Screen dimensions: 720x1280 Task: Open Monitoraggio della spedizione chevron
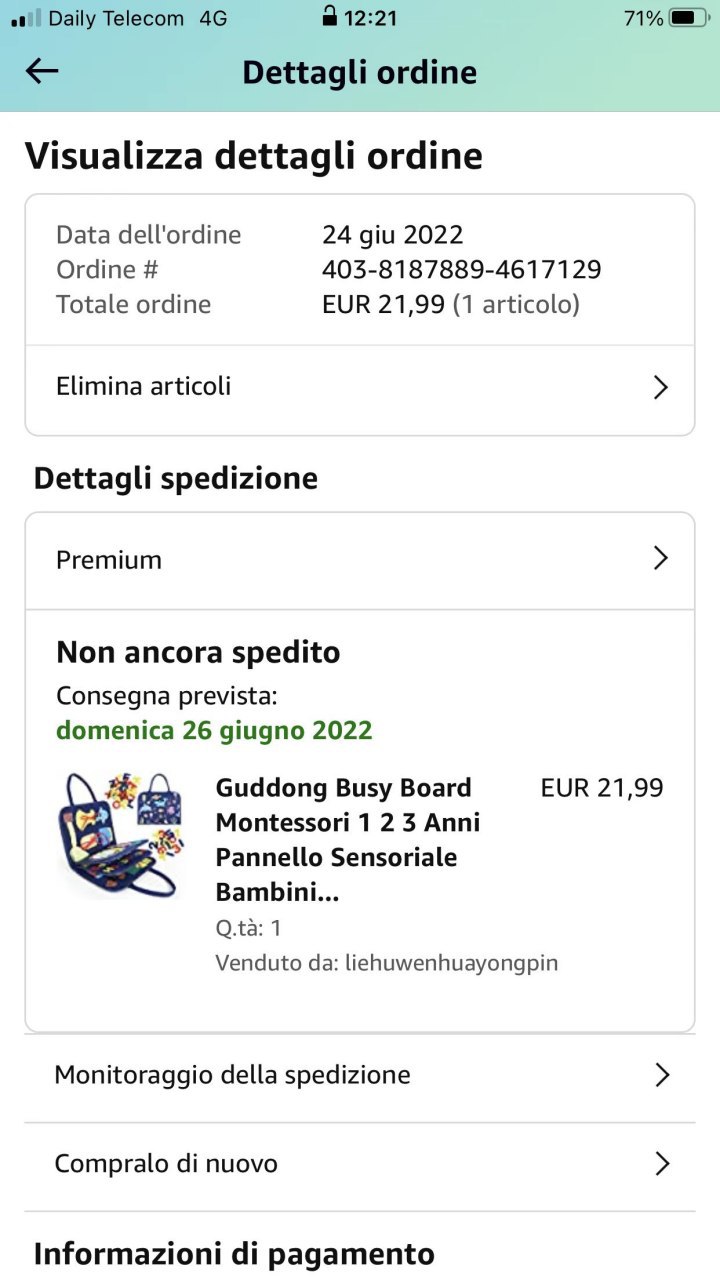[x=661, y=1076]
